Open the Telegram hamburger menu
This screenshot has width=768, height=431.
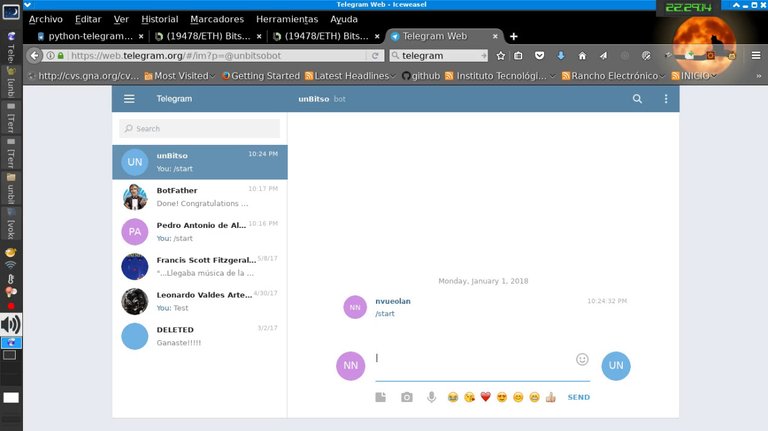(x=129, y=99)
